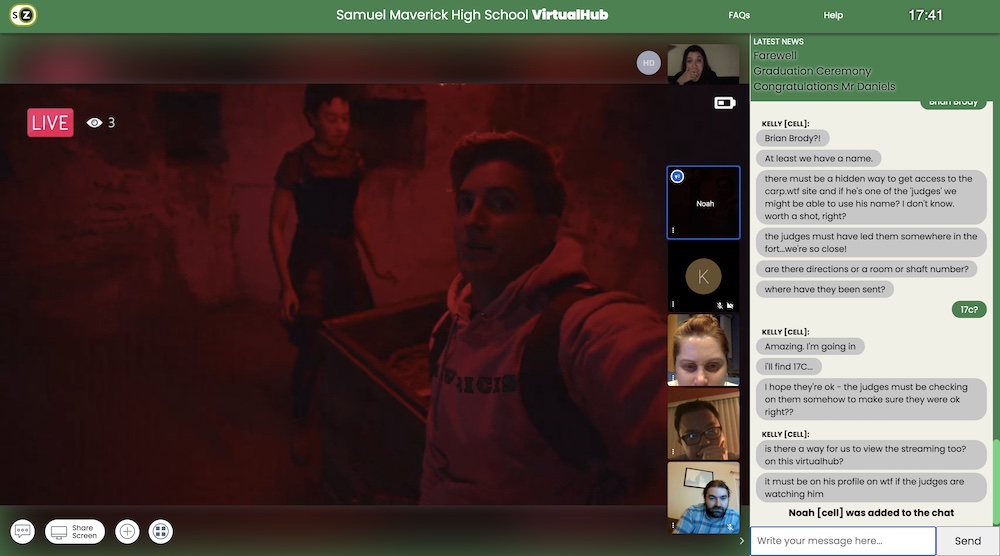Open the Help menu item
Viewport: 1000px width, 556px height.
click(x=833, y=16)
